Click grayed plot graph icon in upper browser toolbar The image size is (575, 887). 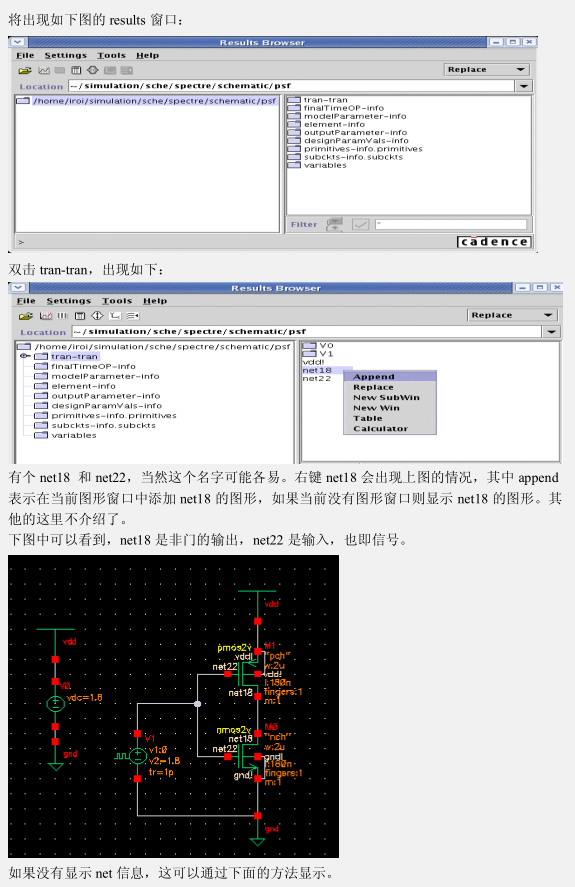tap(44, 70)
